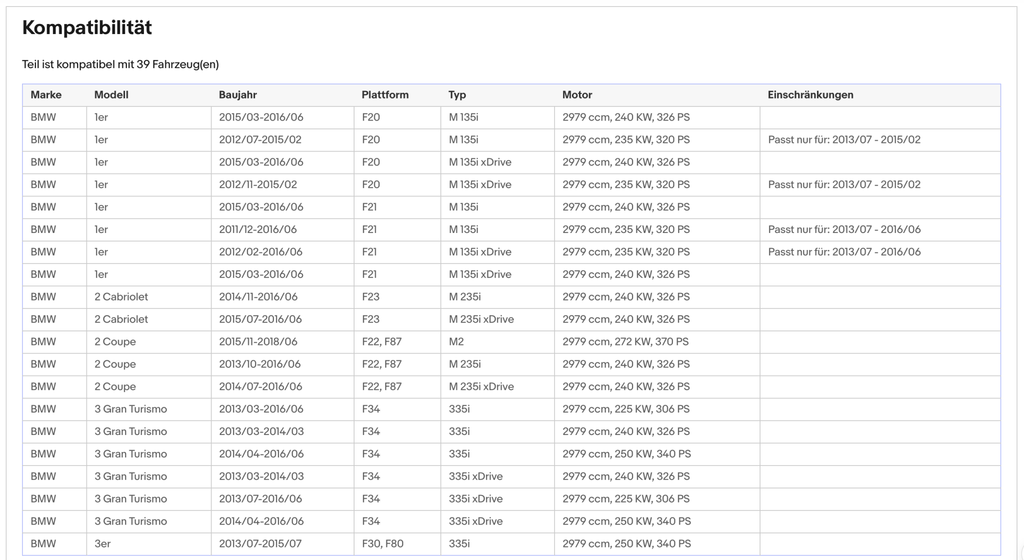Image resolution: width=1024 pixels, height=560 pixels.
Task: Click 'M 235i xDrive' in the 2 Coupe row
Action: 481,386
